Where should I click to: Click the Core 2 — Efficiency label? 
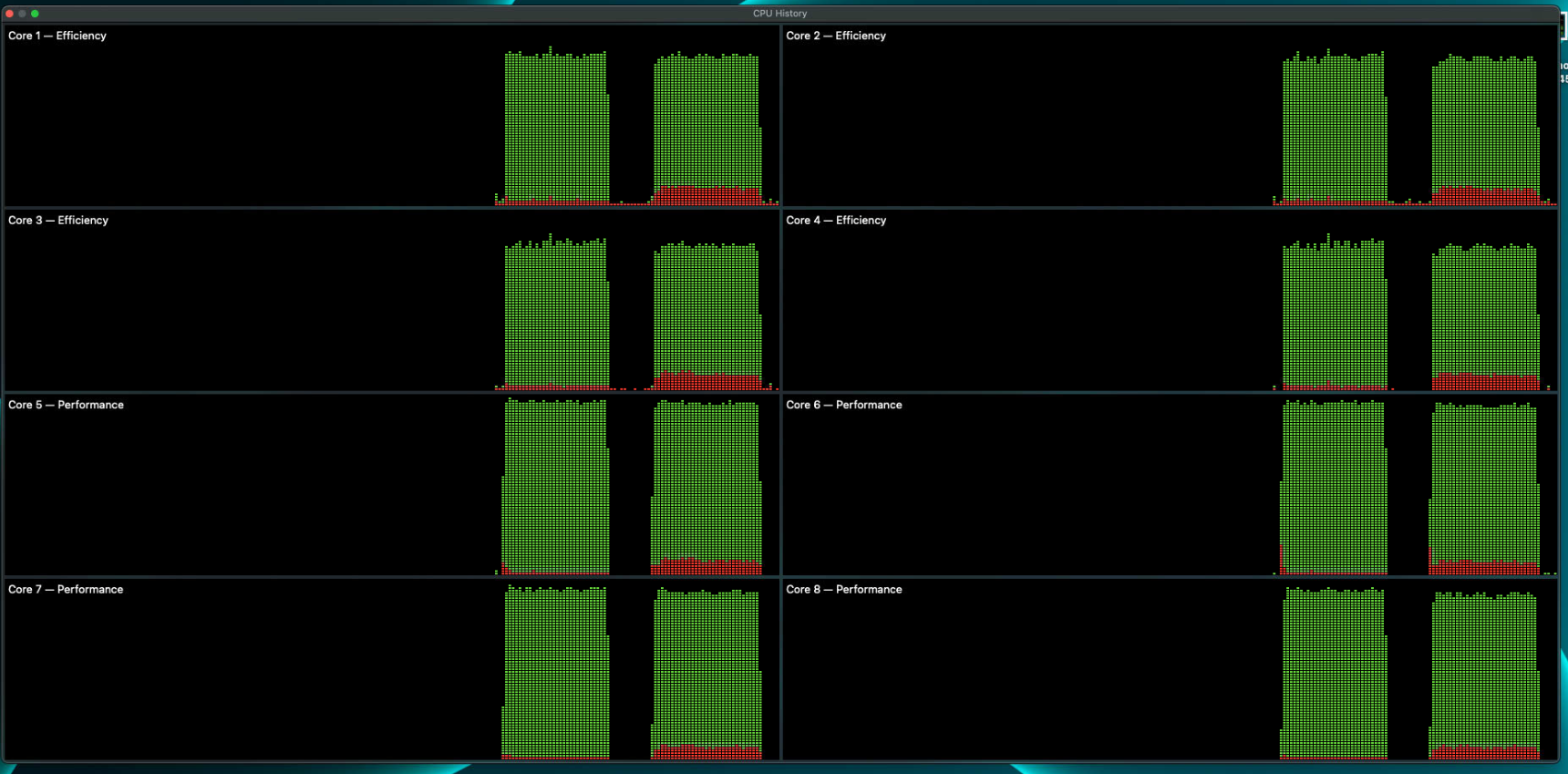click(836, 36)
